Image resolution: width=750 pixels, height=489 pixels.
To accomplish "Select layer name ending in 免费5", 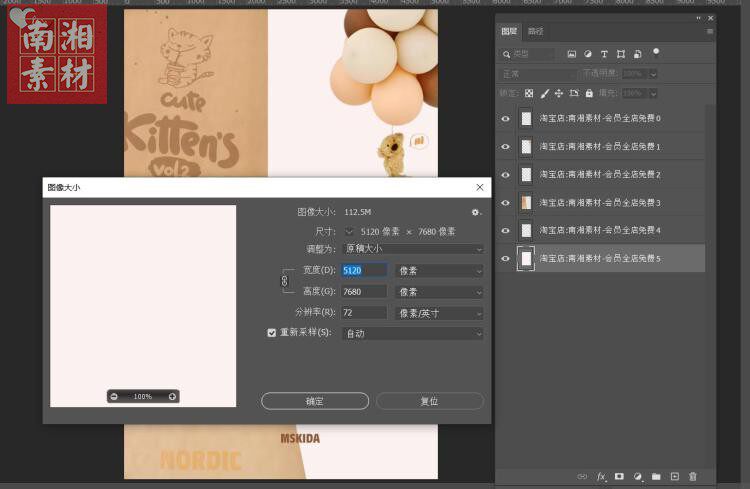I will tap(600, 258).
